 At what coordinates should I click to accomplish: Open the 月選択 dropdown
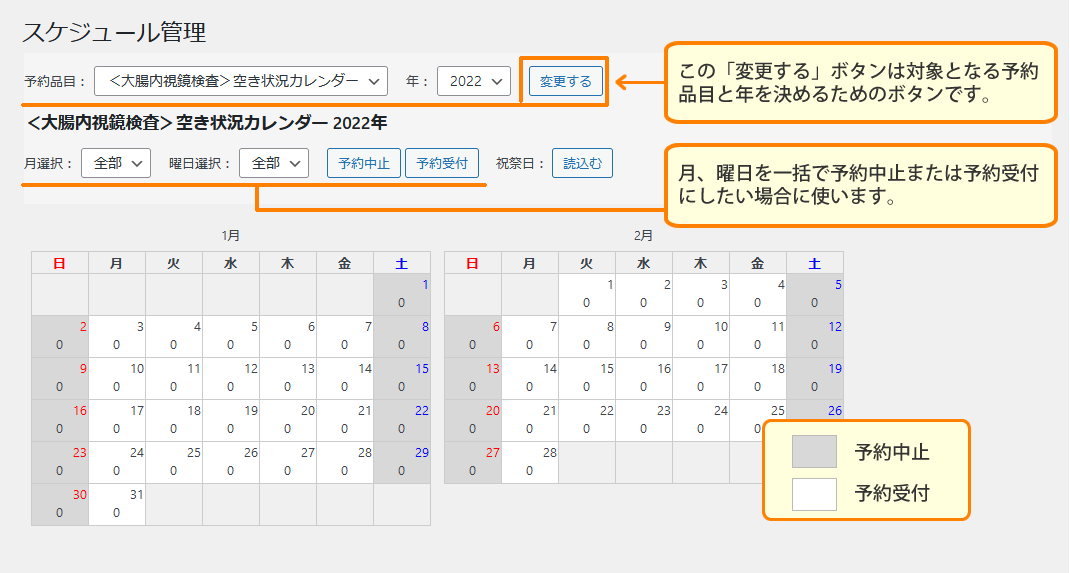tap(116, 163)
